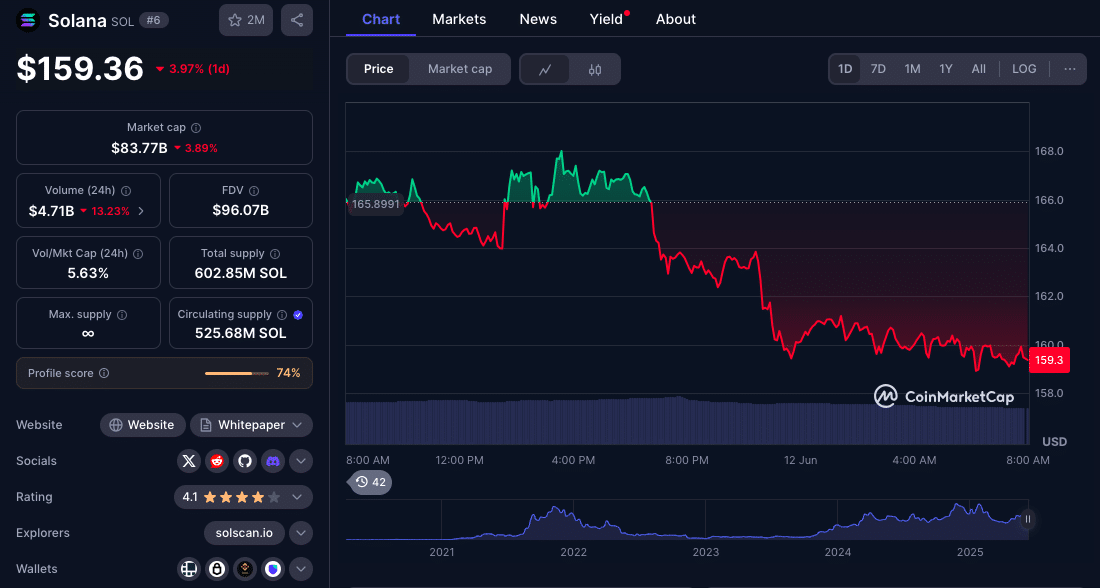
Task: Click the history events badge showing 42
Action: 370,482
